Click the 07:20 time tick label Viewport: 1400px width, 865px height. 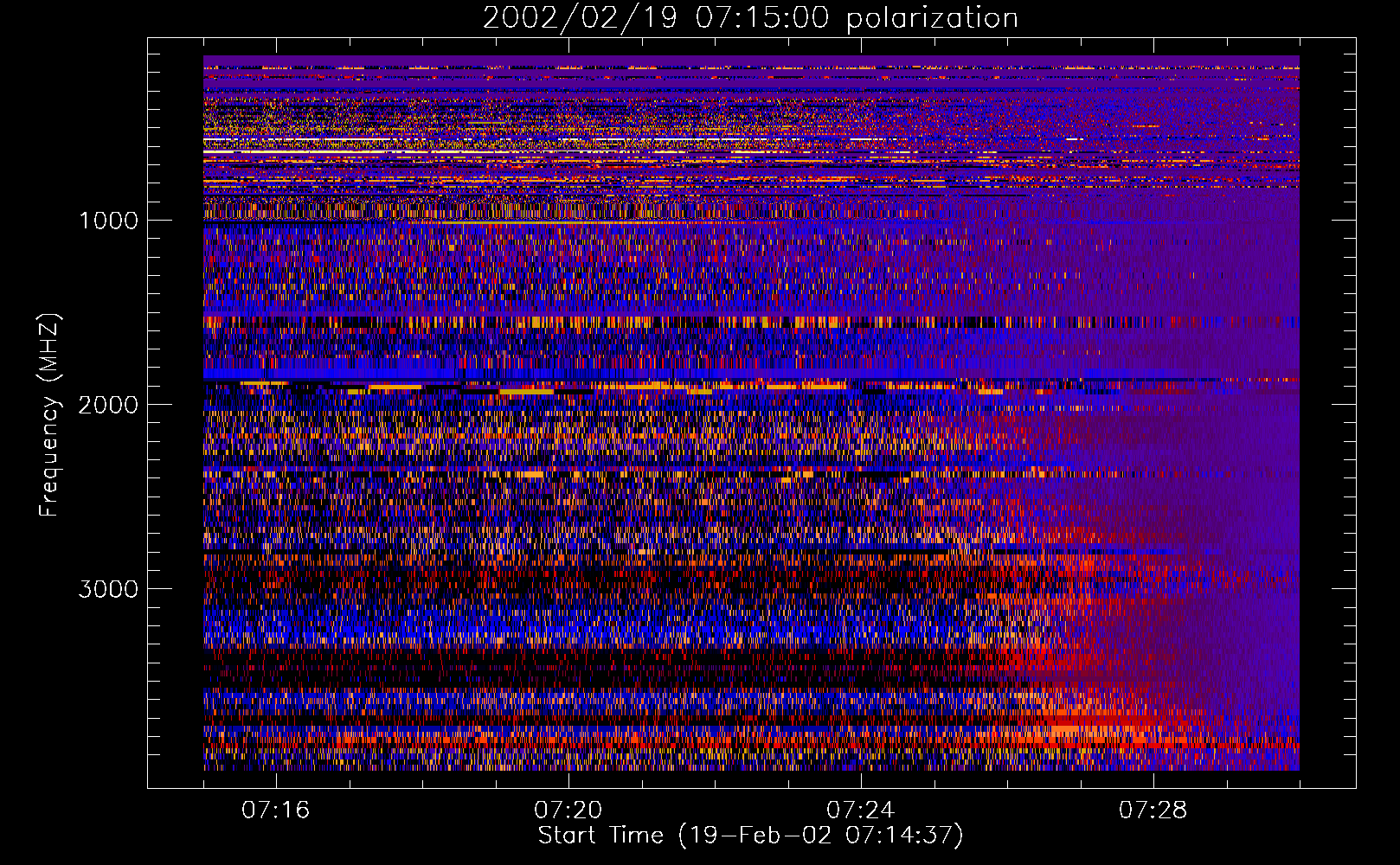tap(568, 811)
